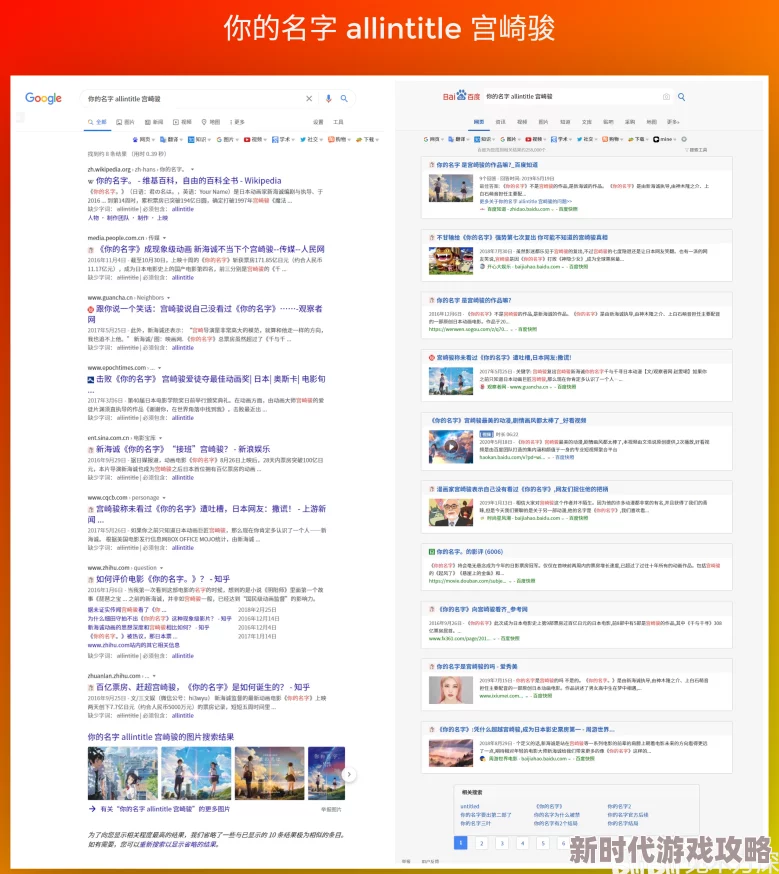779x874 pixels.
Task: Open Baidu camera image search
Action: [x=666, y=97]
